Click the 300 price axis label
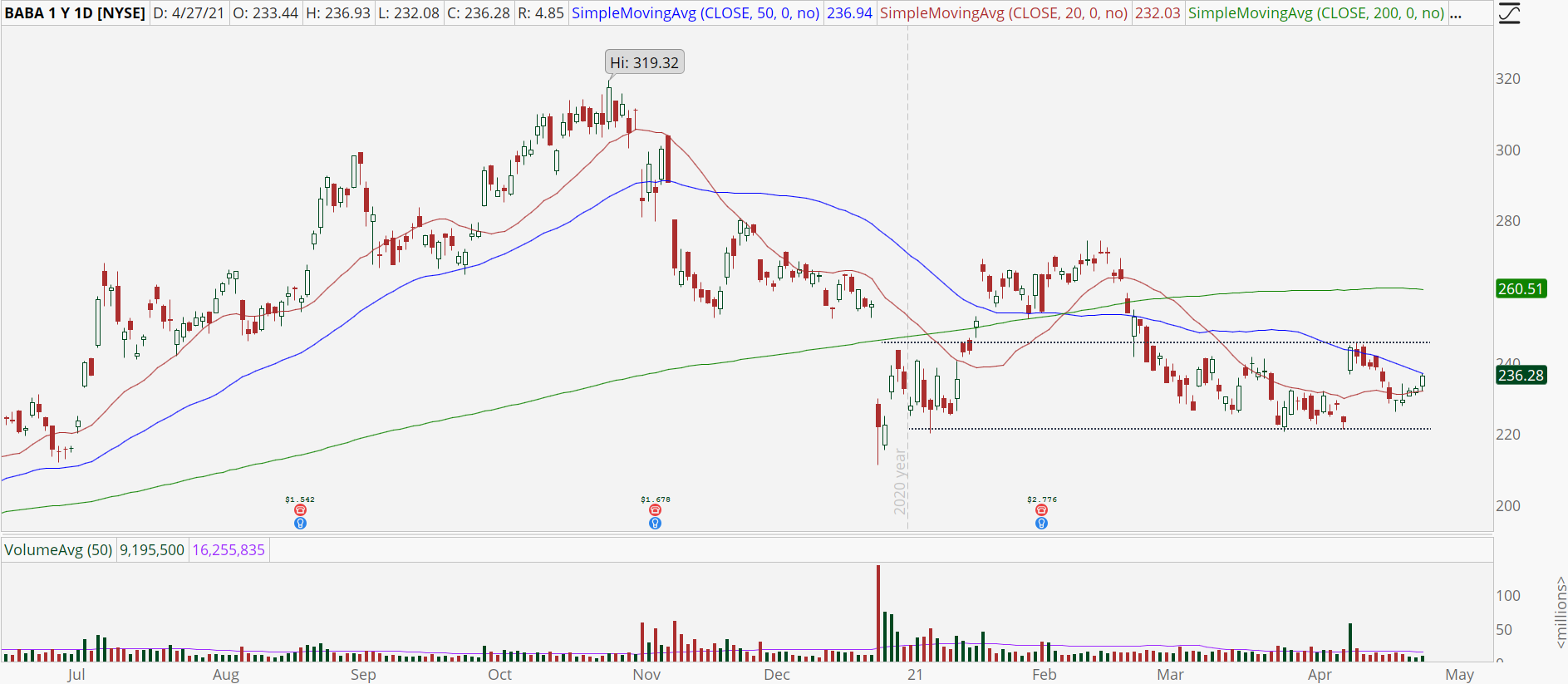The width and height of the screenshot is (1568, 684). (1508, 150)
